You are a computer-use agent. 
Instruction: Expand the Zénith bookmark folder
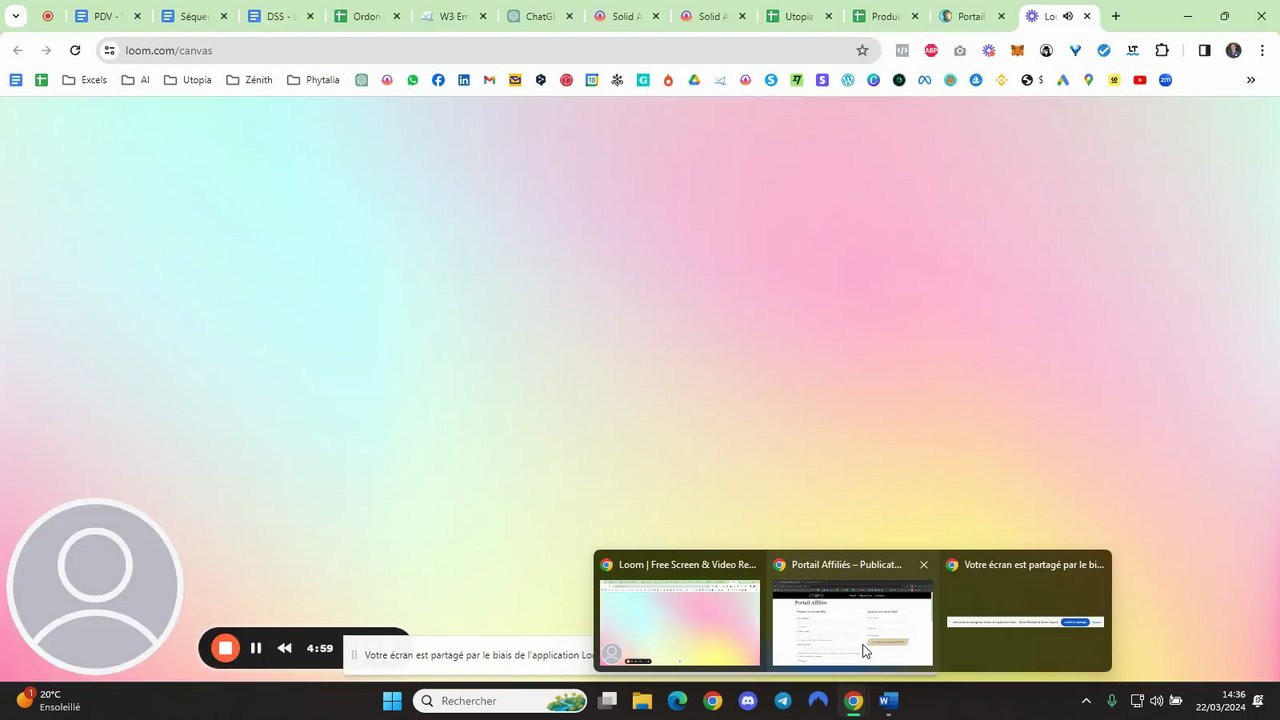tap(249, 80)
